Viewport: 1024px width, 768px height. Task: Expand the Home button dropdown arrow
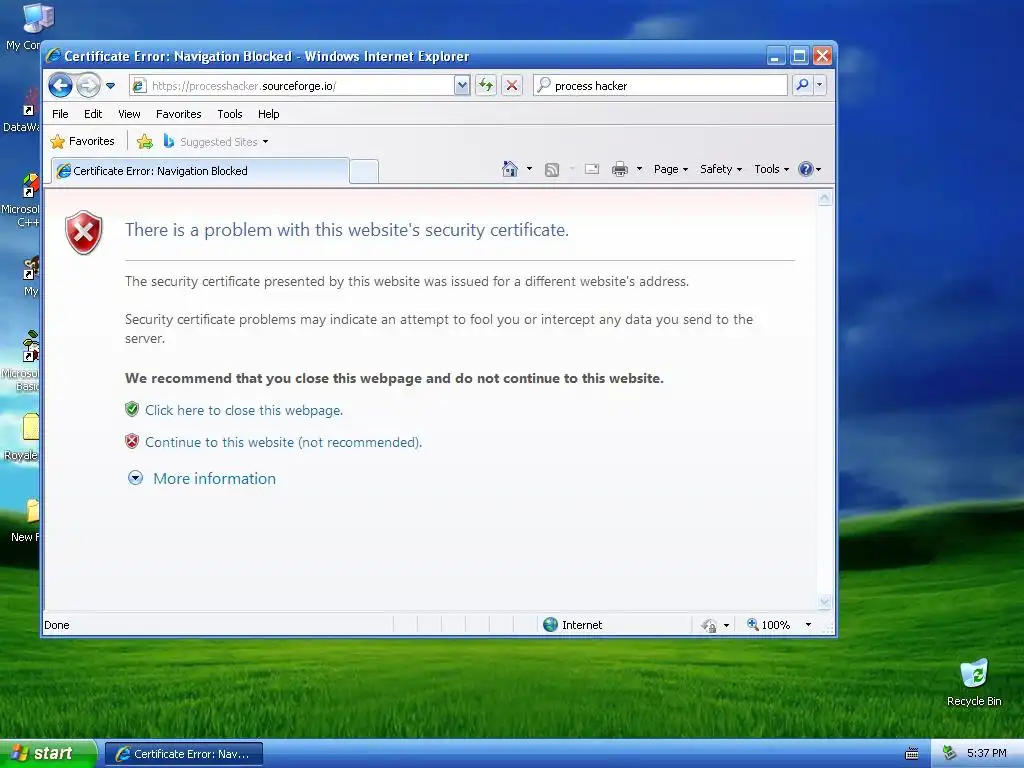click(x=529, y=169)
